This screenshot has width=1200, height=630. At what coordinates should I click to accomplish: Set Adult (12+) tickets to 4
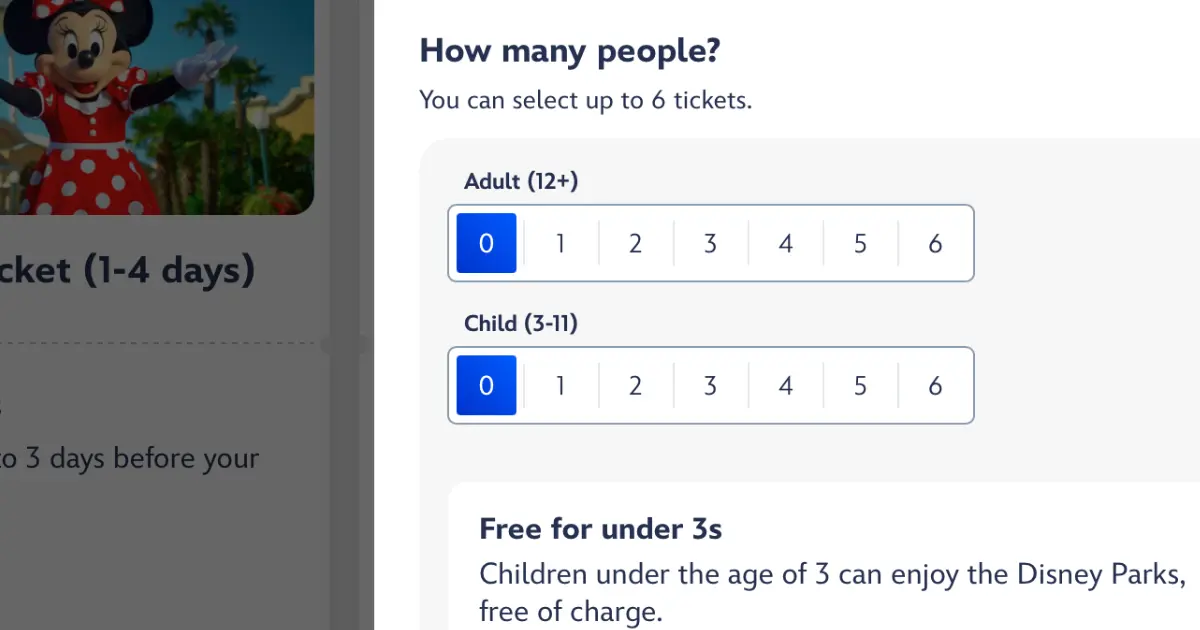(x=785, y=243)
